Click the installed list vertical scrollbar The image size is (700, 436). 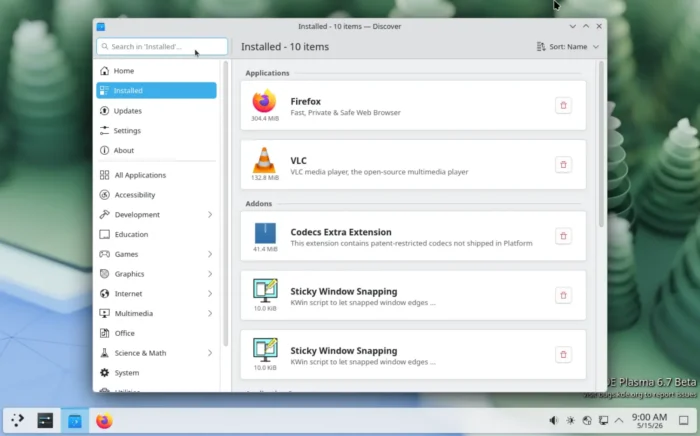(x=601, y=144)
